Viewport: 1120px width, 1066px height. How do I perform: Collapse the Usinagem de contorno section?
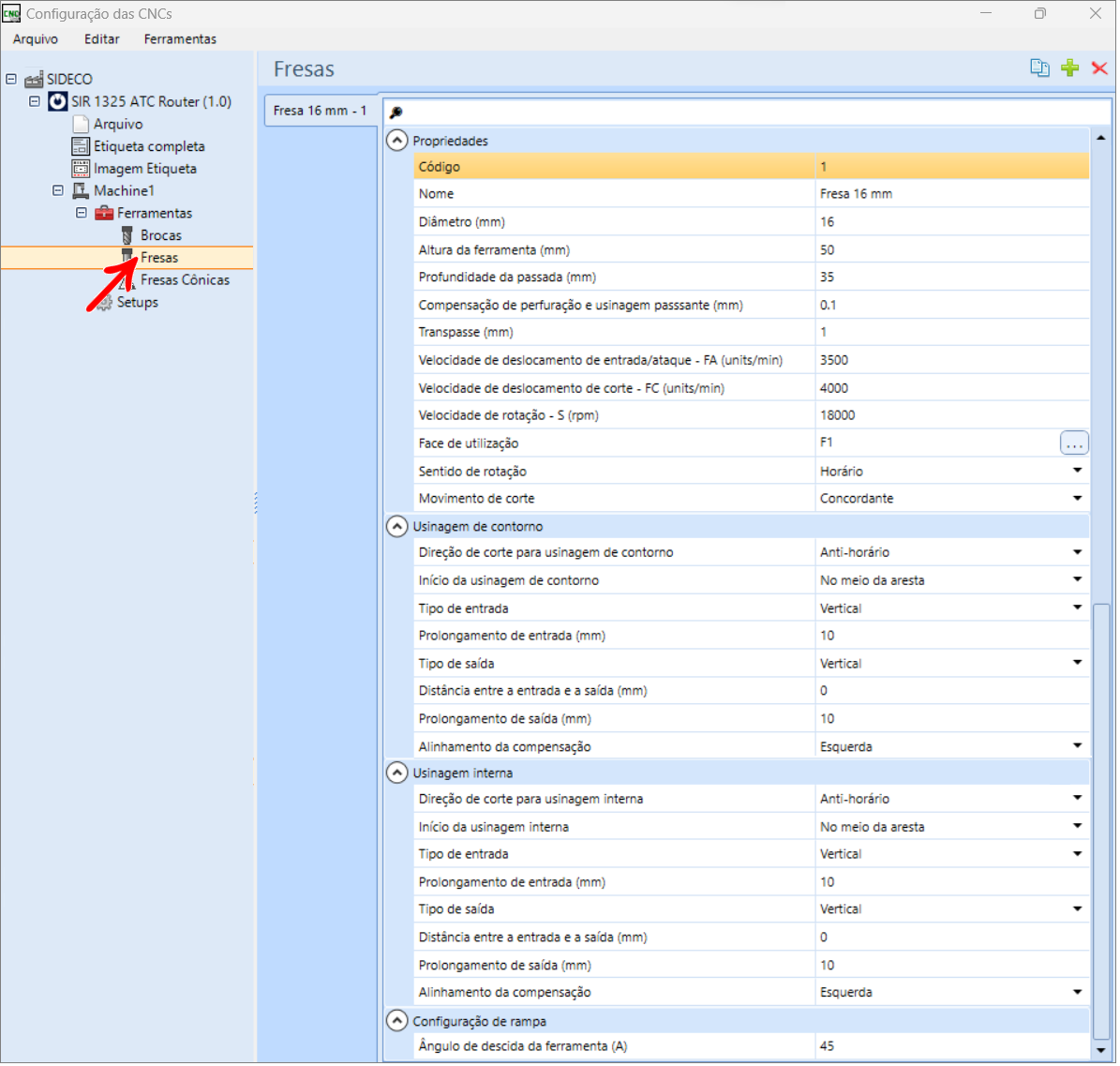398,528
